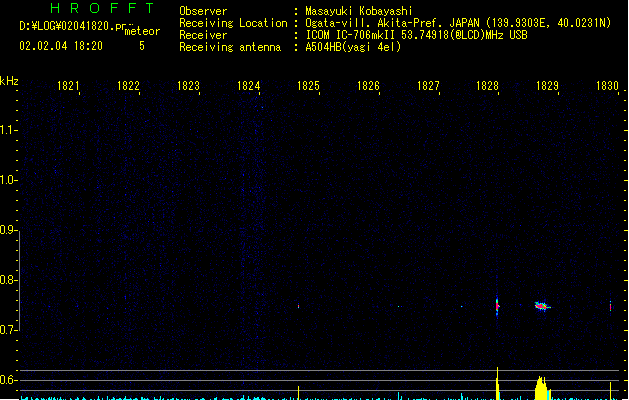Click the faint cyan echo dot after 1826
Viewport: 629px width, 400px height.
click(x=398, y=307)
